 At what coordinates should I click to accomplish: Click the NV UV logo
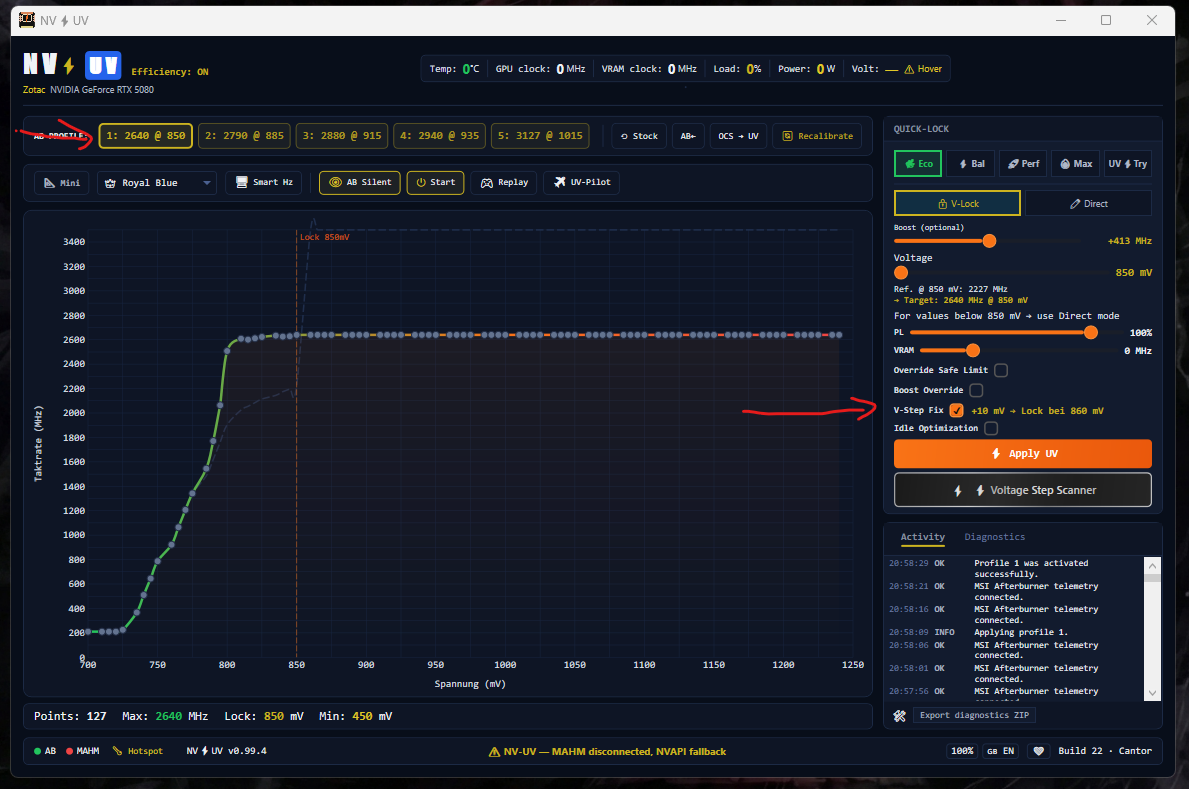pyautogui.click(x=71, y=65)
